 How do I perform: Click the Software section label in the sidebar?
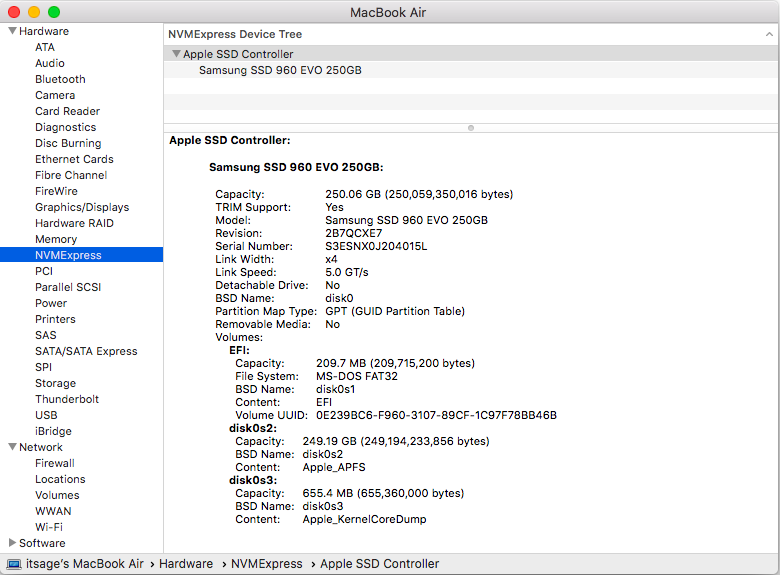click(42, 543)
